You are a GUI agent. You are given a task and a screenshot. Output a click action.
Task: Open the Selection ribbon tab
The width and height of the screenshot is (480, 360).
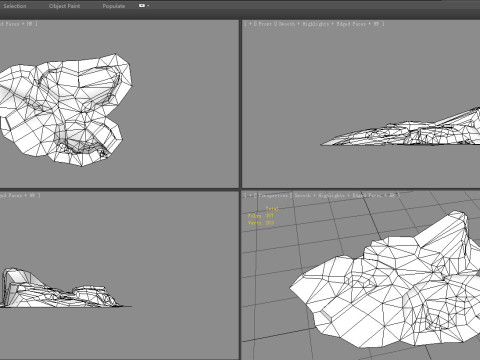click(x=14, y=6)
